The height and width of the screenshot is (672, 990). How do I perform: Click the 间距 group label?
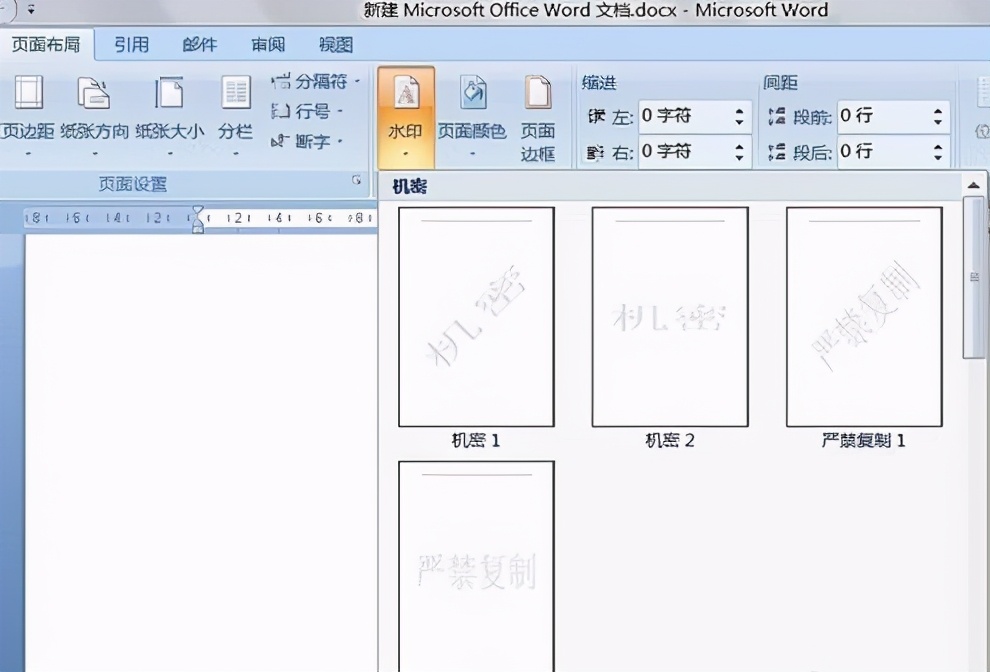click(x=780, y=83)
